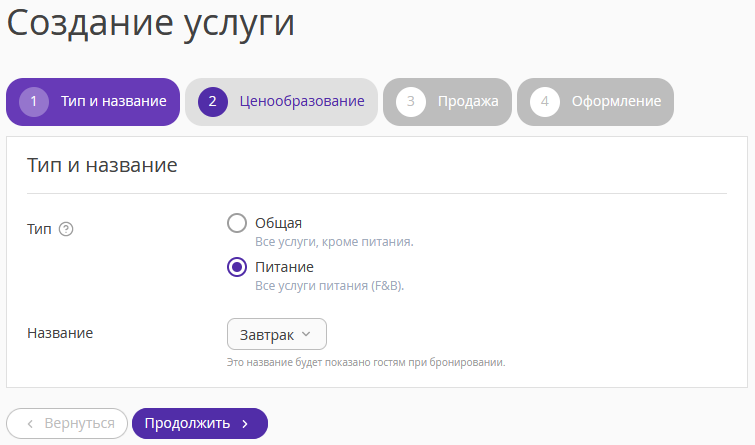755x445 pixels.
Task: Open the Завтрак name dropdown
Action: point(277,334)
